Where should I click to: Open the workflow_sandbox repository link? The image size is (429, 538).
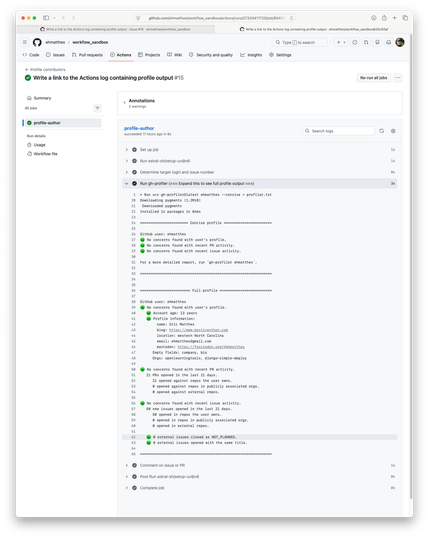click(90, 42)
